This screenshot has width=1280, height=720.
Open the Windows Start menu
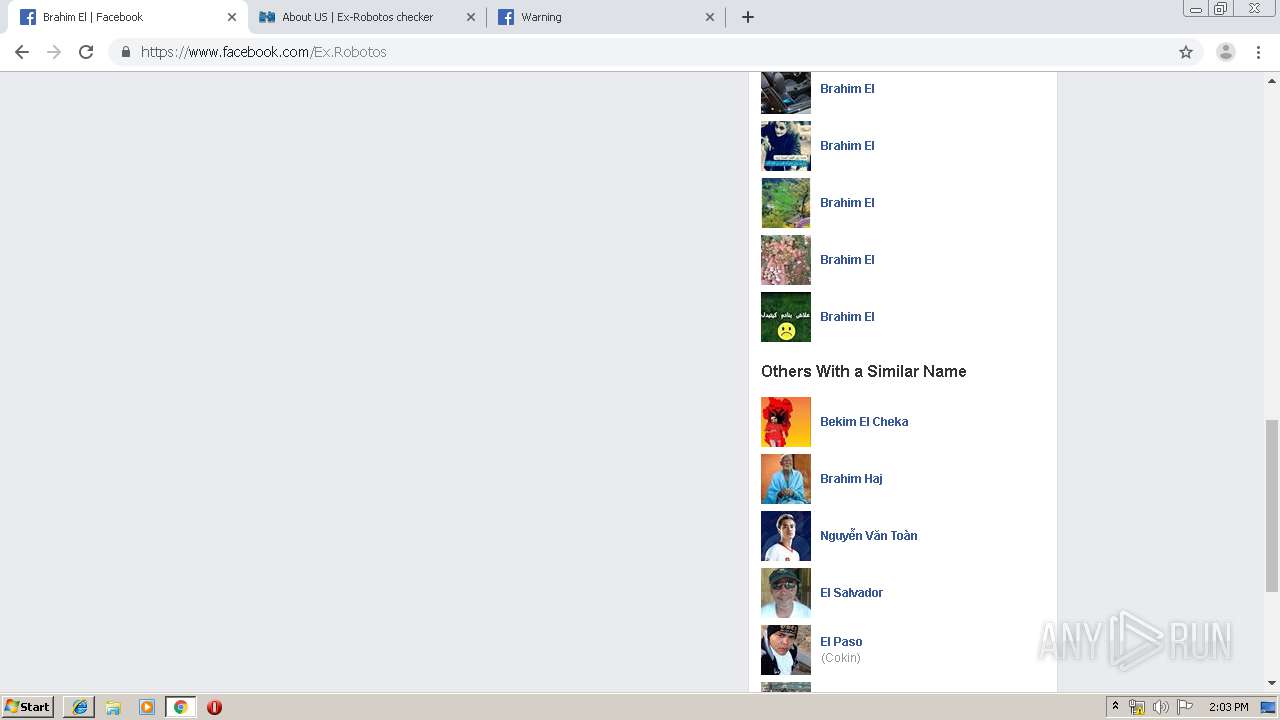point(27,707)
